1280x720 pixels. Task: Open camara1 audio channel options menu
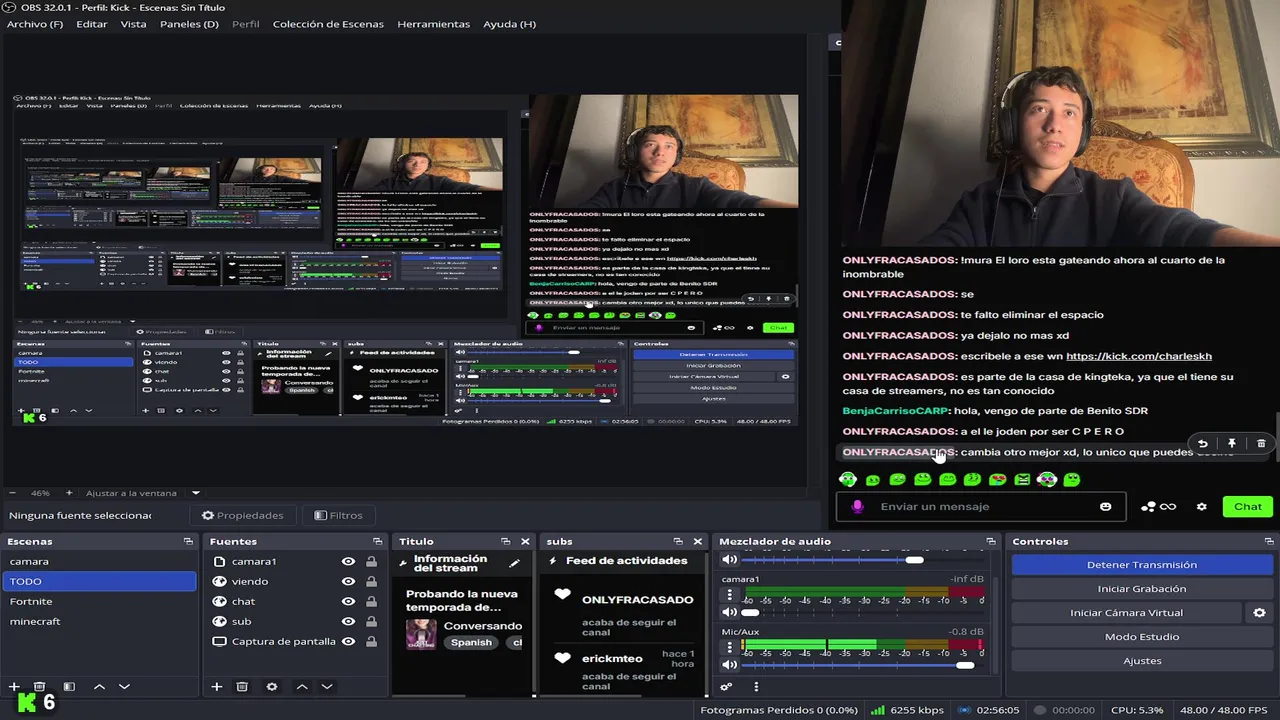click(729, 595)
